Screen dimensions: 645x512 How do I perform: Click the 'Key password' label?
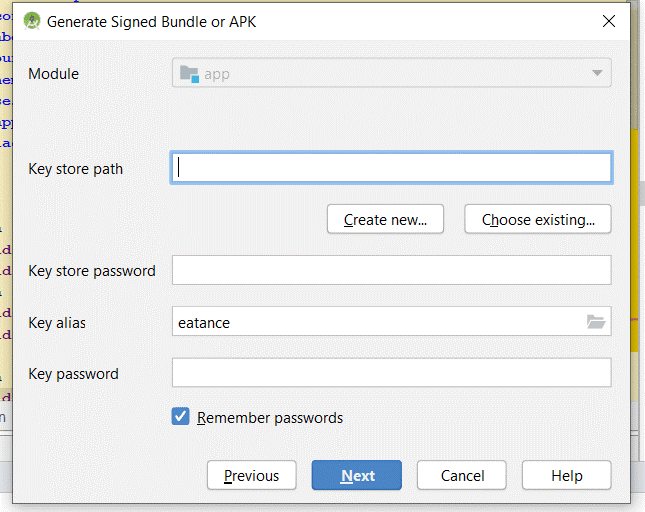73,374
